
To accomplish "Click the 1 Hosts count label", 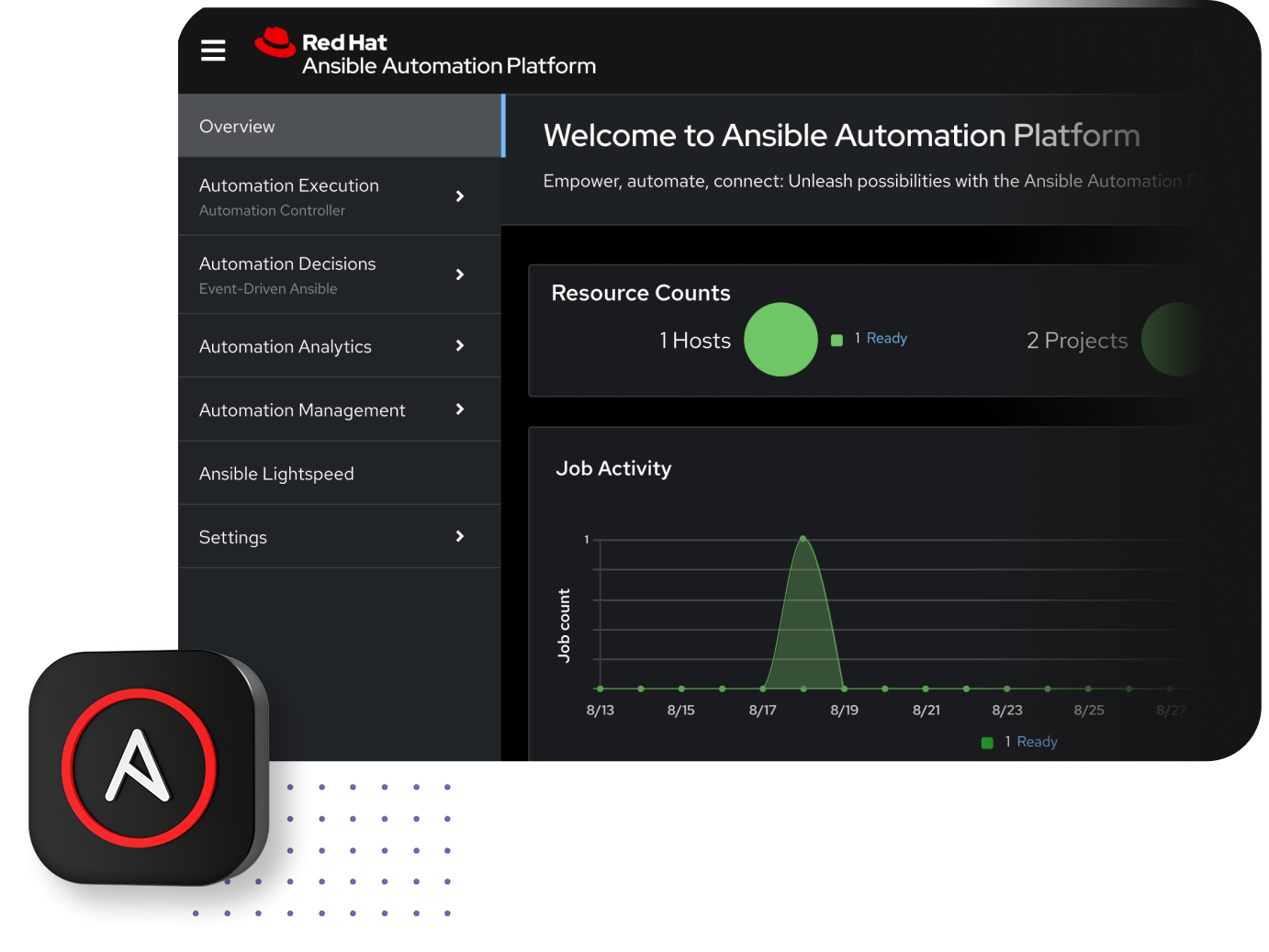I will click(695, 341).
